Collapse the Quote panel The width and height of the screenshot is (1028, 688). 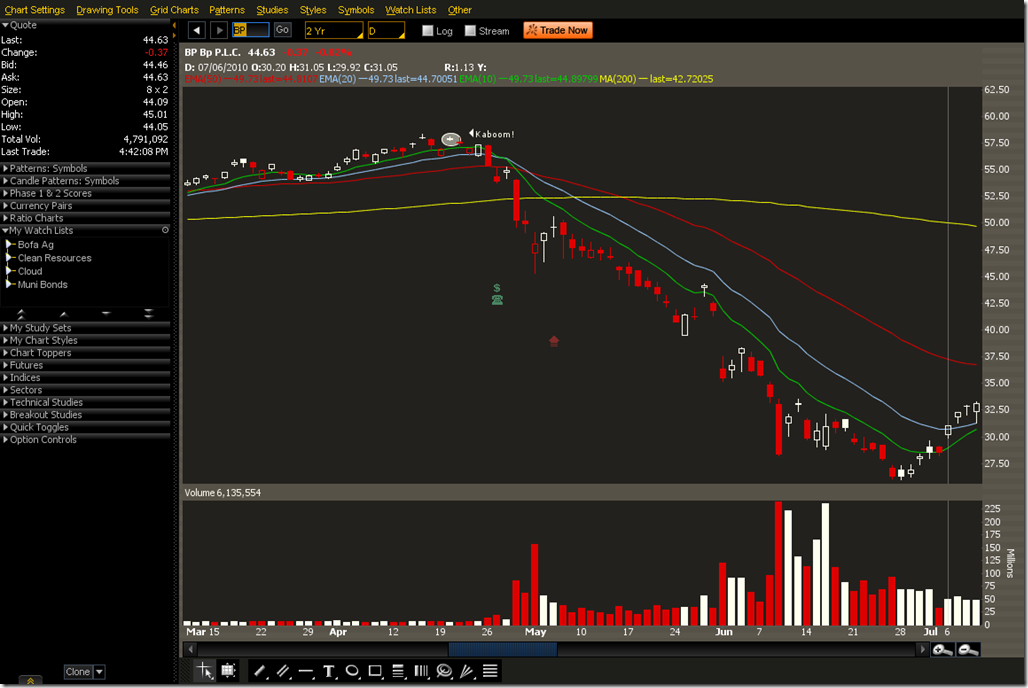pos(5,25)
